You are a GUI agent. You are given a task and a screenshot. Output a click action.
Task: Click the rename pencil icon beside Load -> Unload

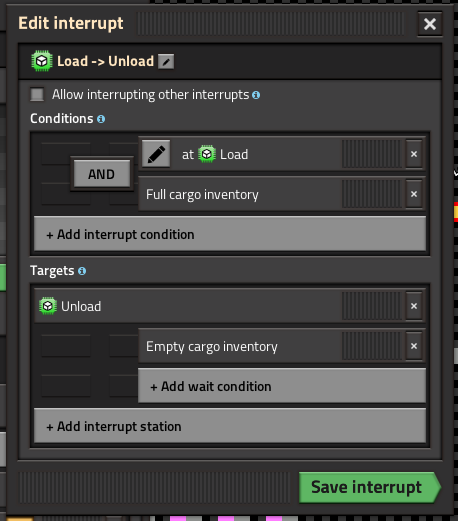coord(166,62)
